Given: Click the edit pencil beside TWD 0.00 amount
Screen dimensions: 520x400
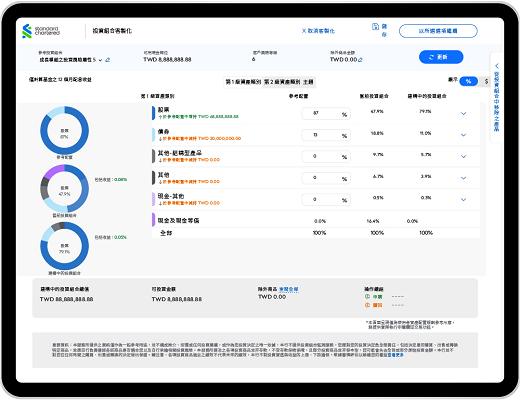Looking at the screenshot, I should tap(360, 60).
